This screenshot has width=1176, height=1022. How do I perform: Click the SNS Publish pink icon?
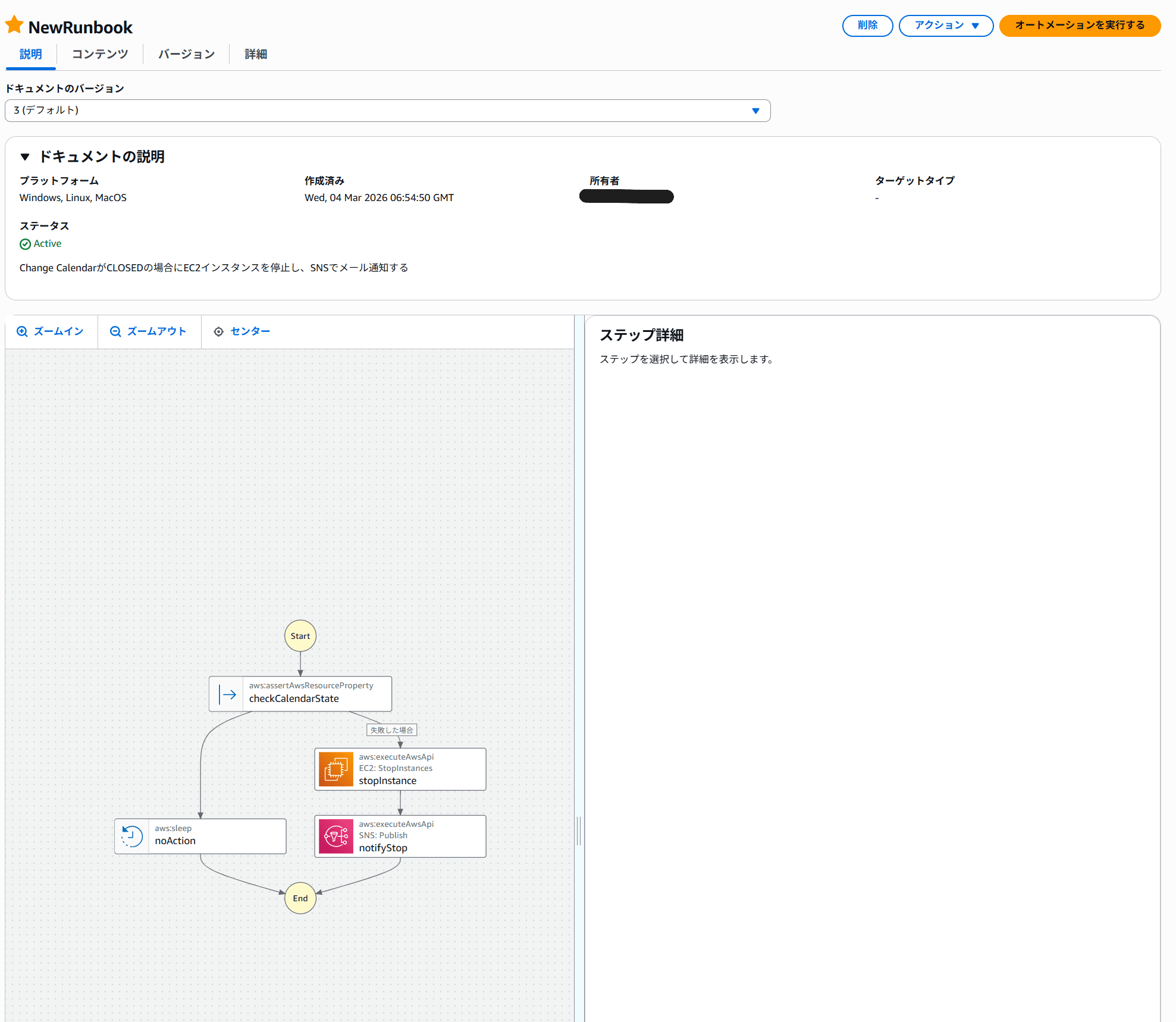click(x=335, y=836)
